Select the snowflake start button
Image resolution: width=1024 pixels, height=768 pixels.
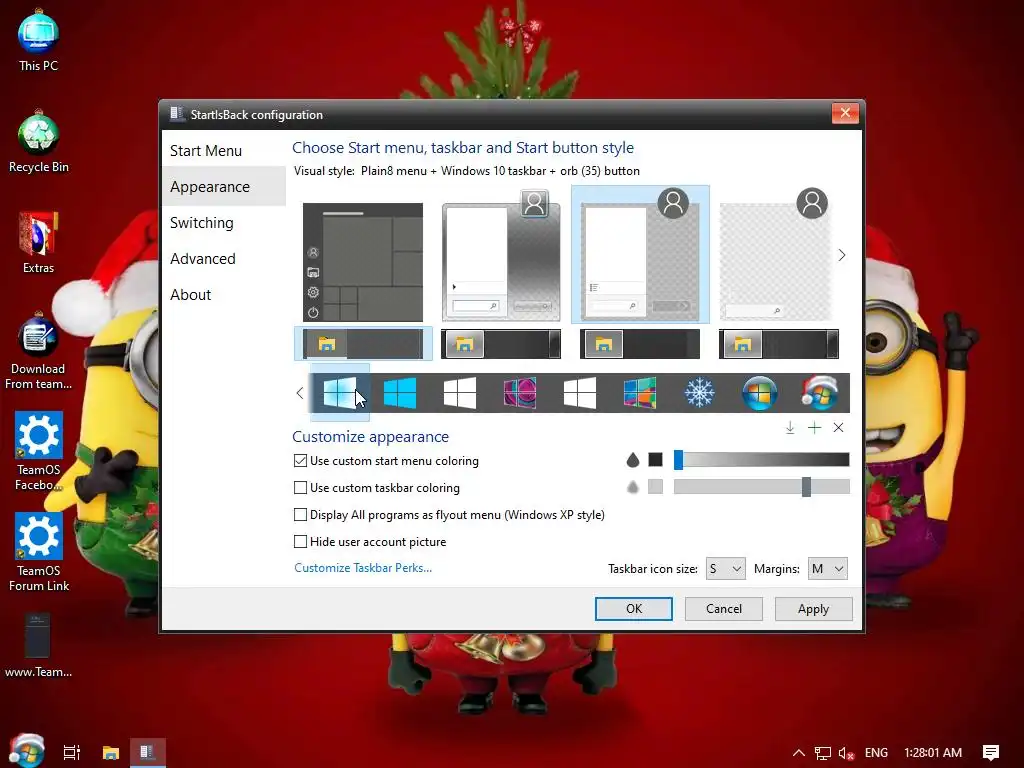(699, 393)
